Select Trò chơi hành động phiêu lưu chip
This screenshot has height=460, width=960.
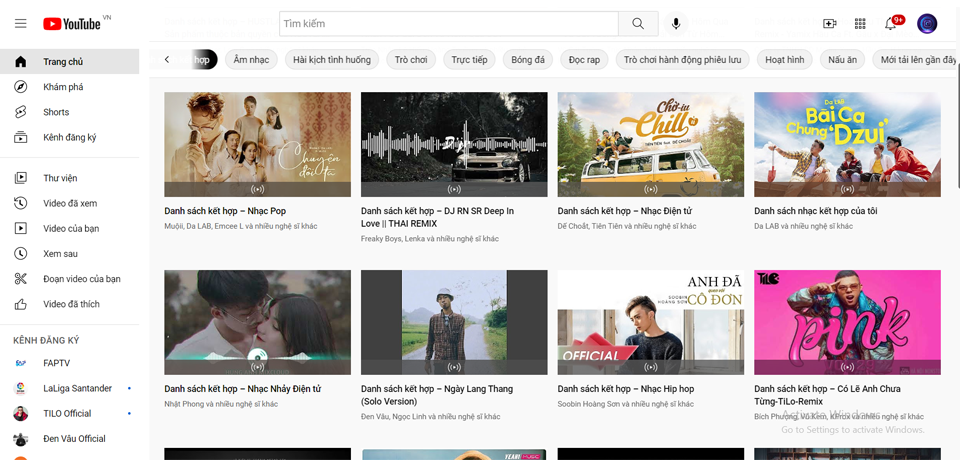683,59
